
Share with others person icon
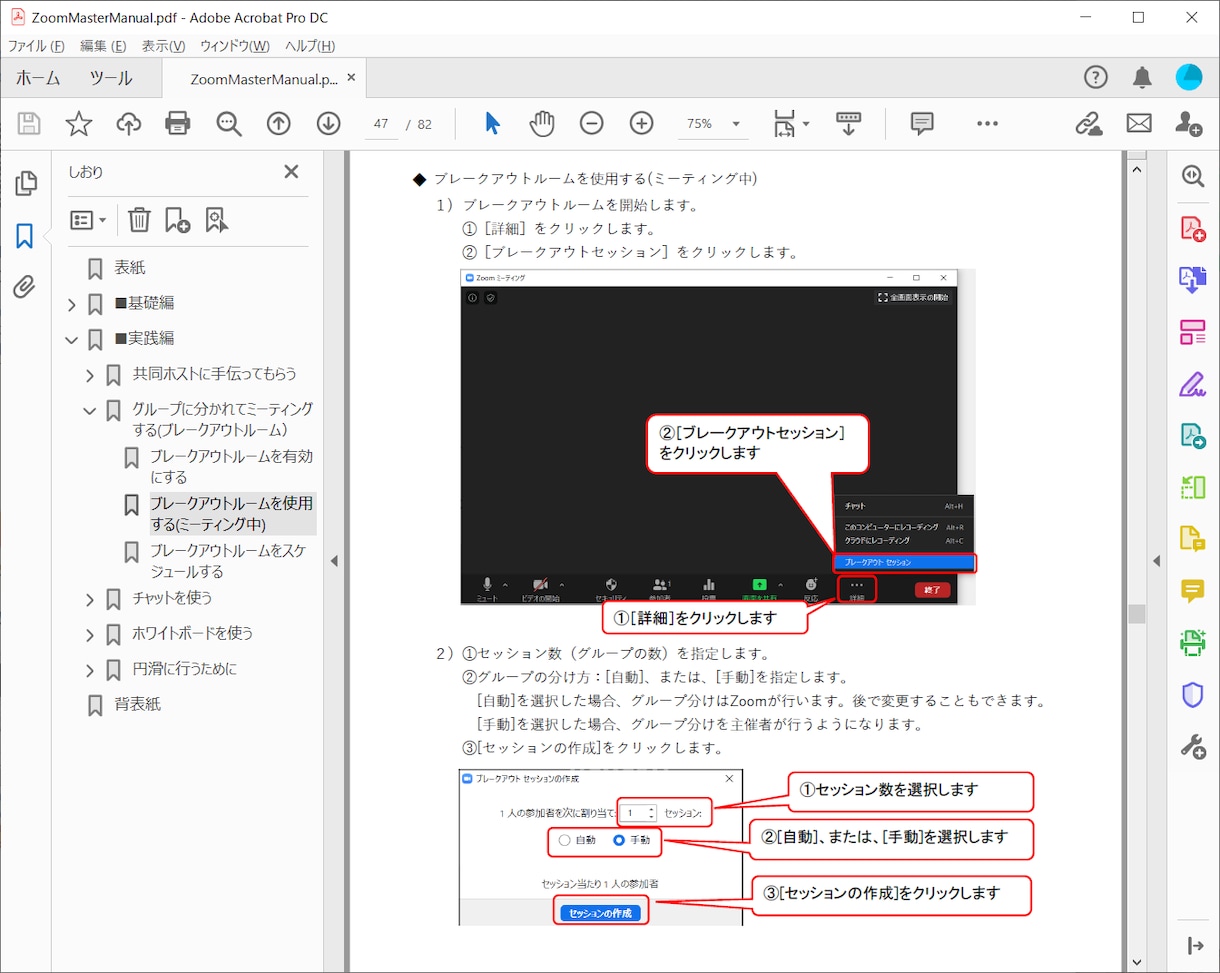pyautogui.click(x=1188, y=123)
